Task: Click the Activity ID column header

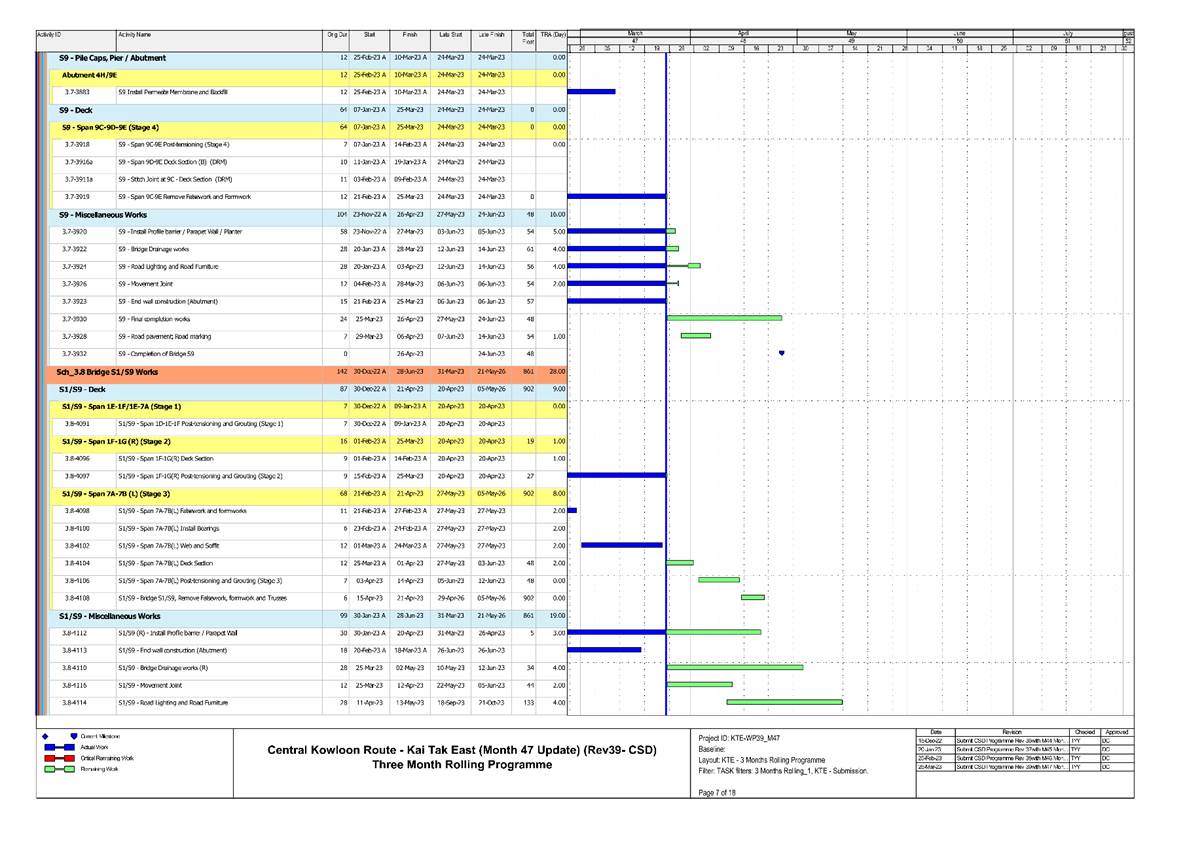Action: click(x=48, y=35)
